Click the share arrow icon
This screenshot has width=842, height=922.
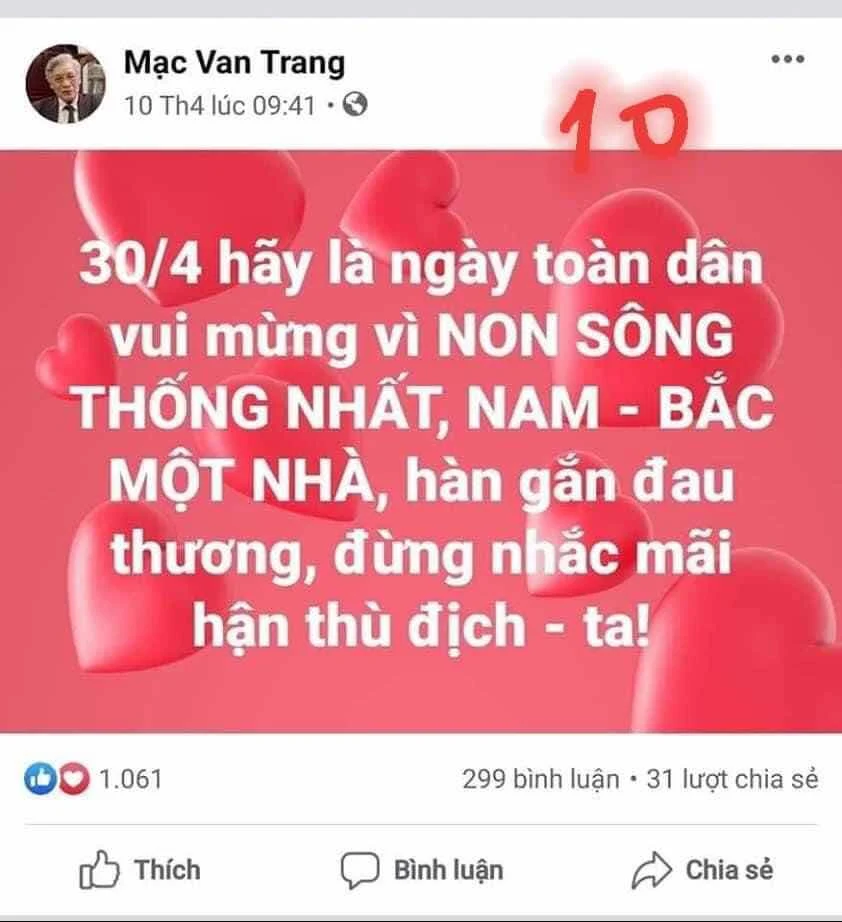[651, 870]
